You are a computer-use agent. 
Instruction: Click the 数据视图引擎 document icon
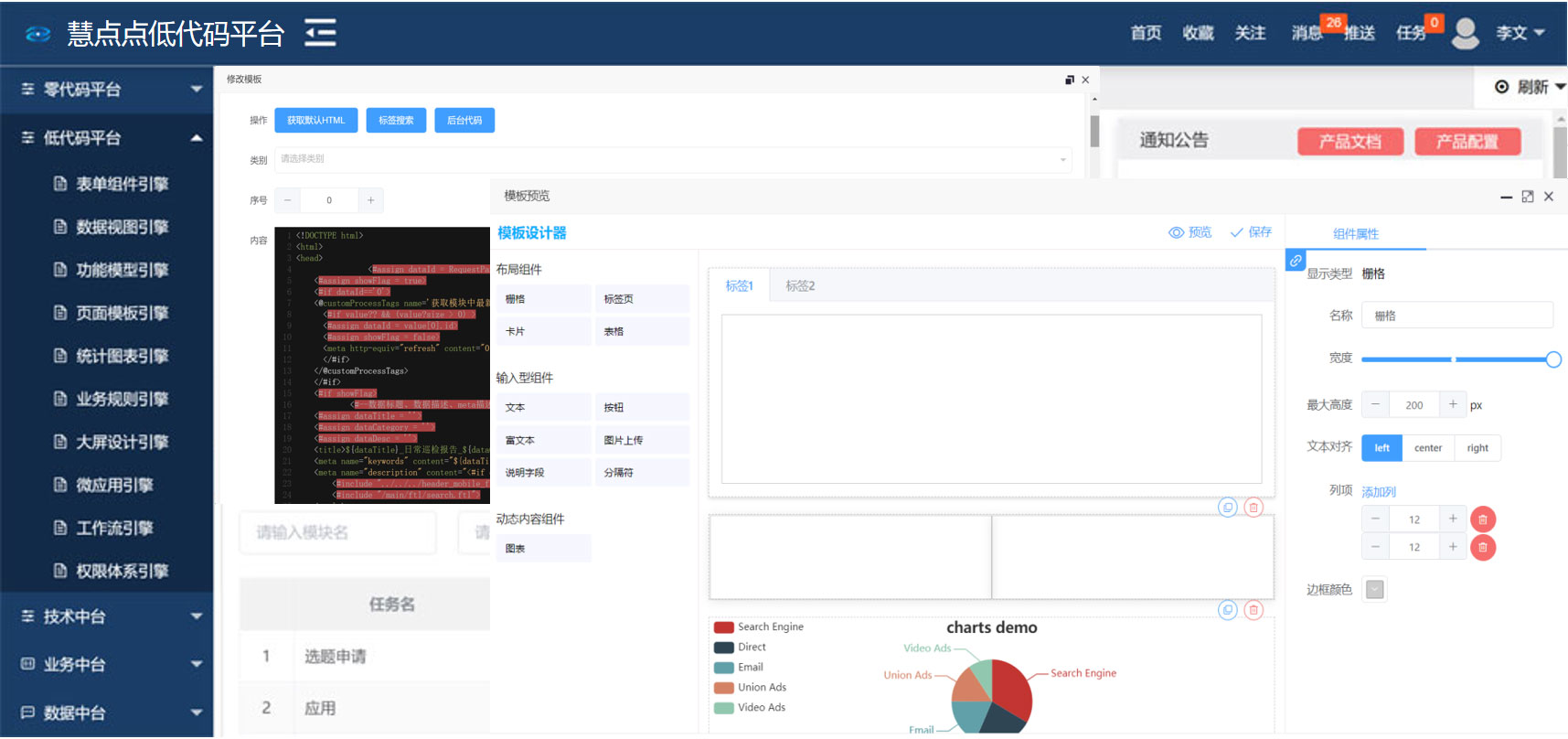tap(60, 227)
